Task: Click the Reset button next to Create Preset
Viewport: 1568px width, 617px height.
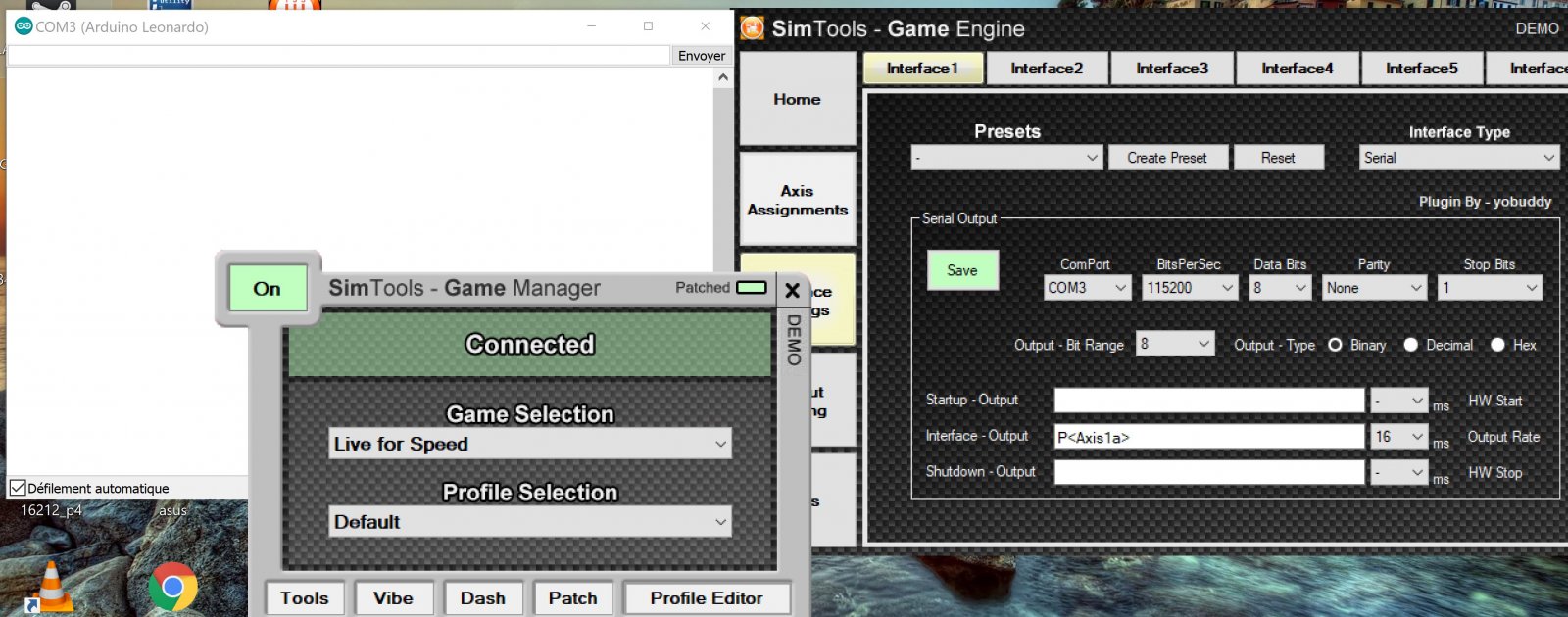Action: [1278, 158]
